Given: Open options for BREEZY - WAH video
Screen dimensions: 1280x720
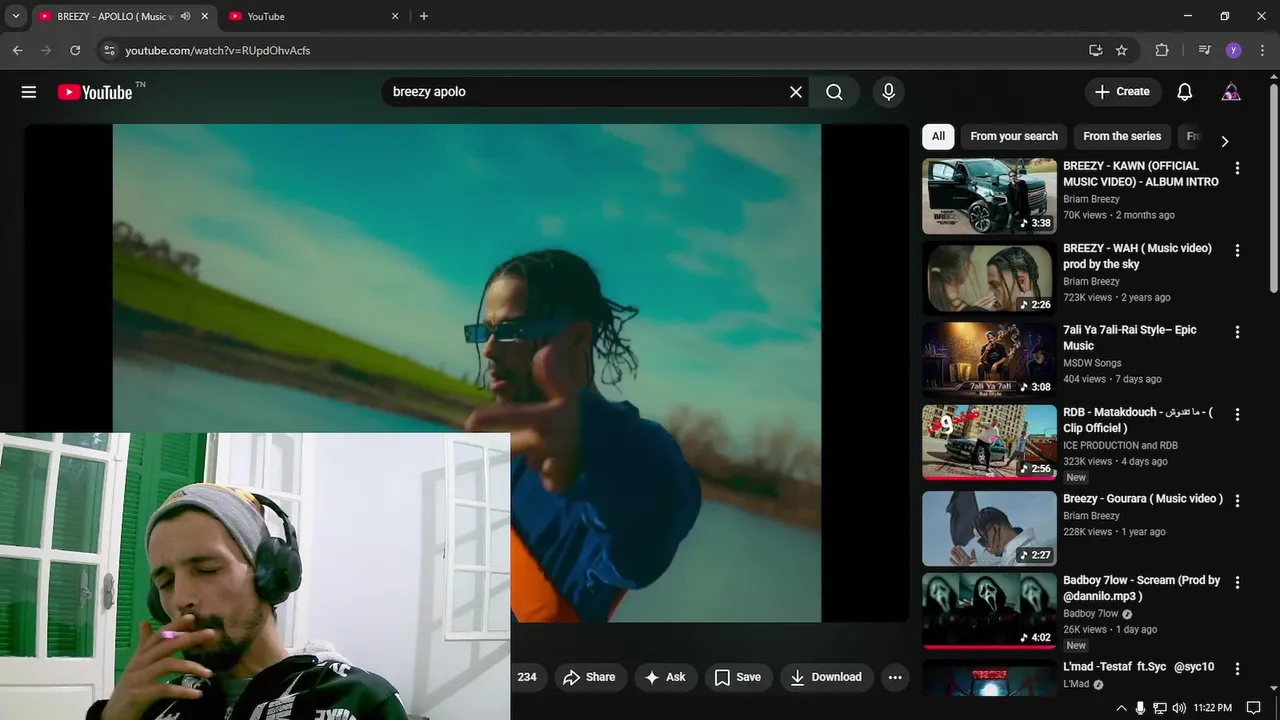Looking at the screenshot, I should coord(1237,250).
